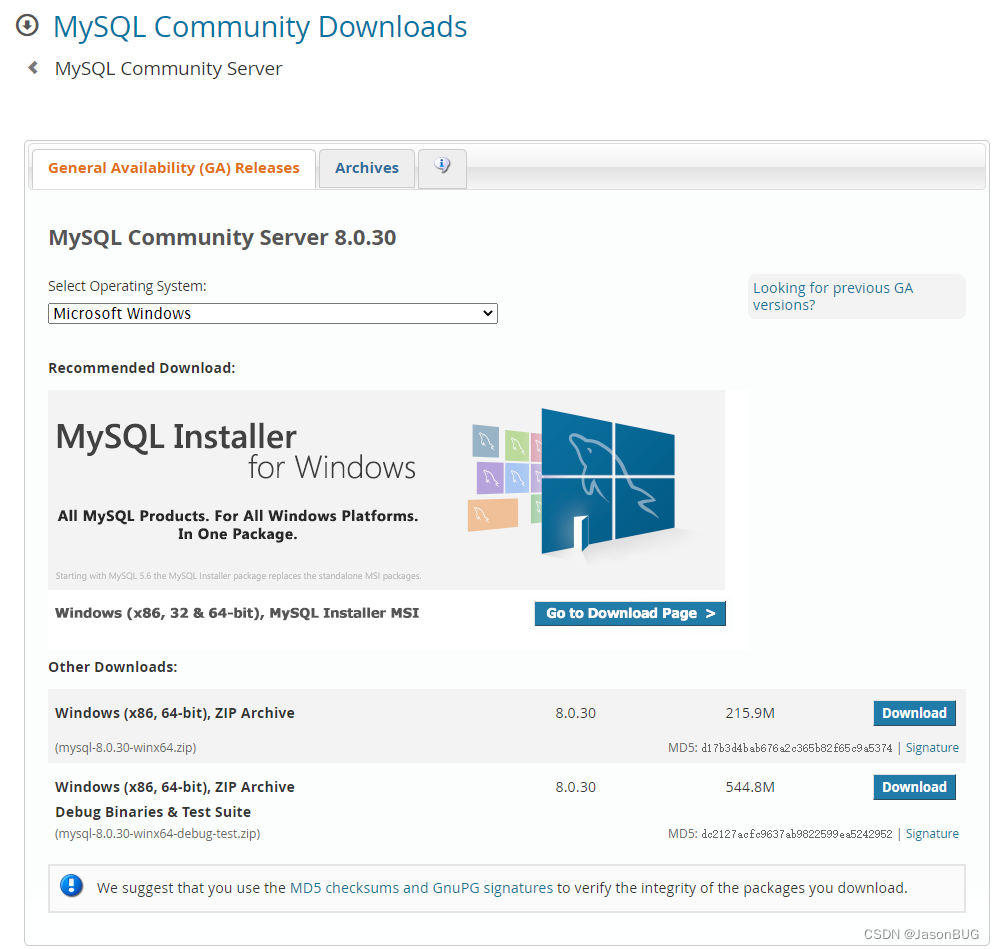
Task: Open MD5 checksums and GnuPG signatures link
Action: 421,888
